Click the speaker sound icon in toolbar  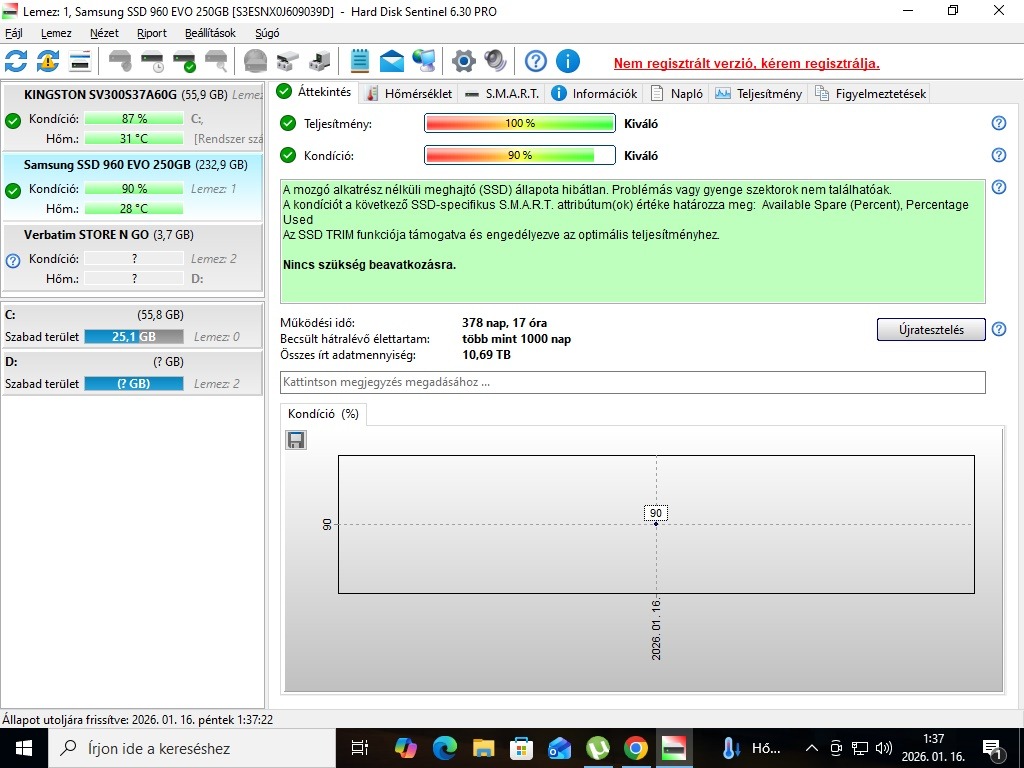point(496,61)
